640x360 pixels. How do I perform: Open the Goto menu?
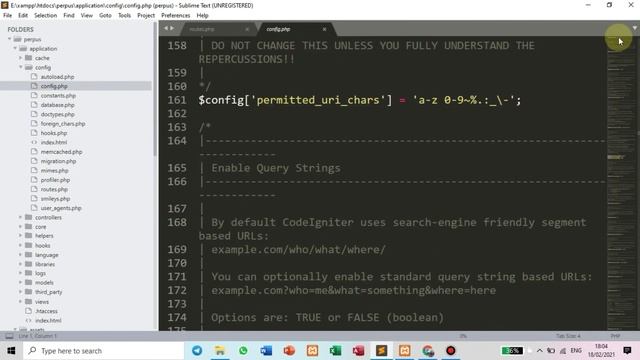point(105,15)
